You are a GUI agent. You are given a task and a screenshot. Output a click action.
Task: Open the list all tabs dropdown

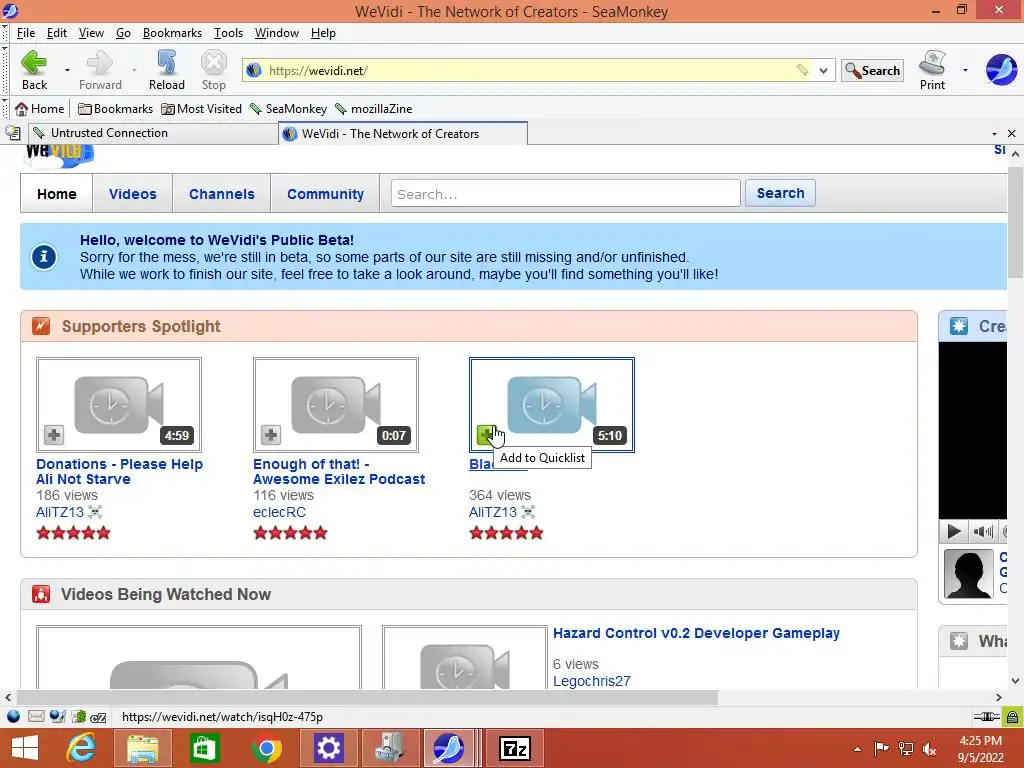(994, 134)
